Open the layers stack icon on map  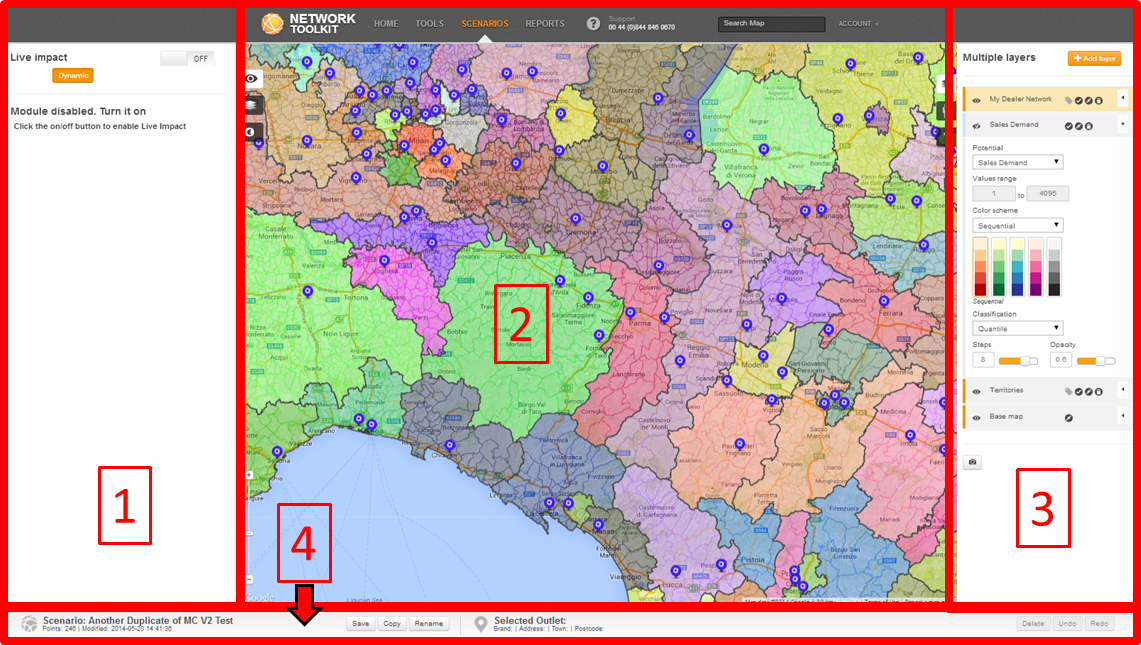click(x=250, y=104)
